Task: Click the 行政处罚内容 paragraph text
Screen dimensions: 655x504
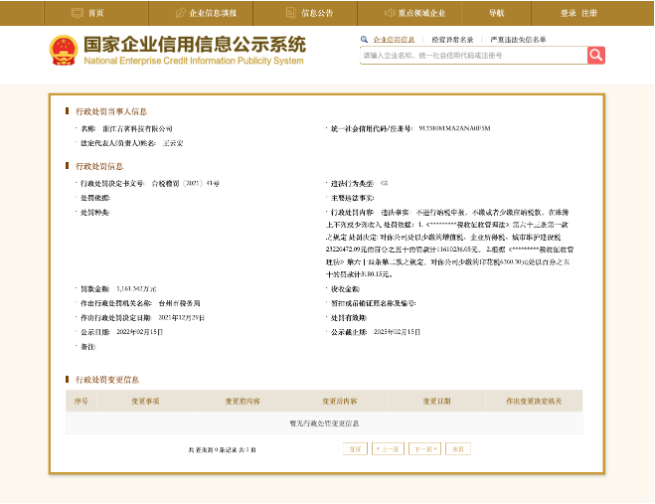Action: [450, 243]
